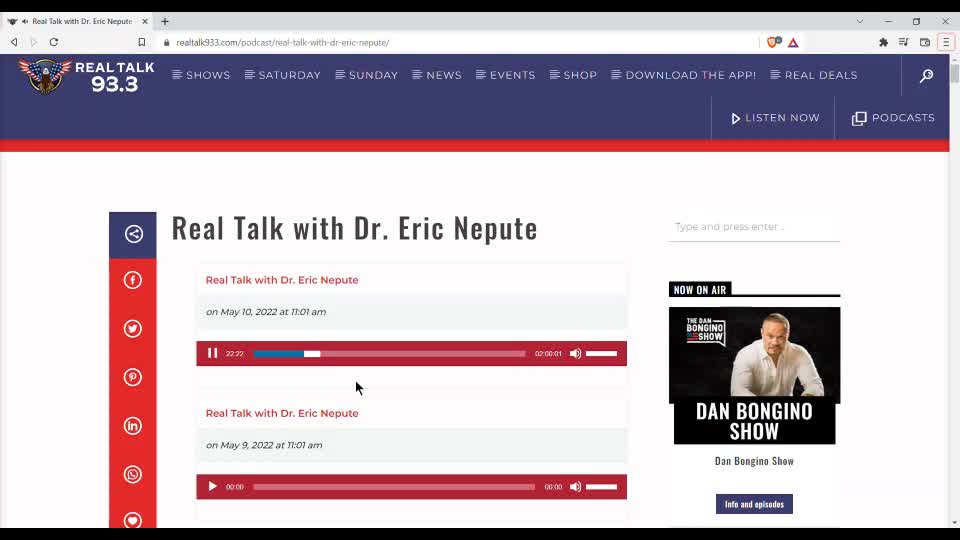Screen dimensions: 960x540
Task: Open the Shows menu
Action: pyautogui.click(x=201, y=75)
